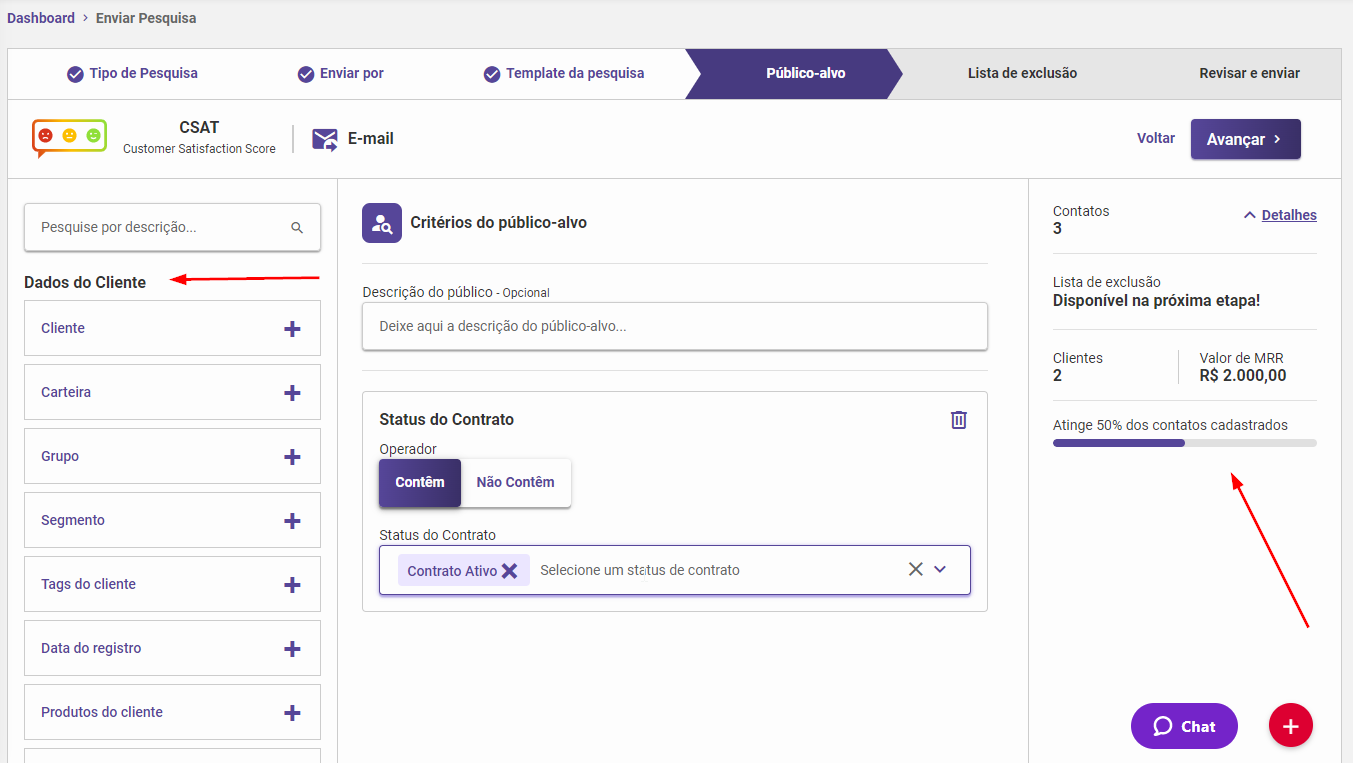Click the Critérios do público-alvo icon
The image size is (1353, 763).
coord(382,223)
